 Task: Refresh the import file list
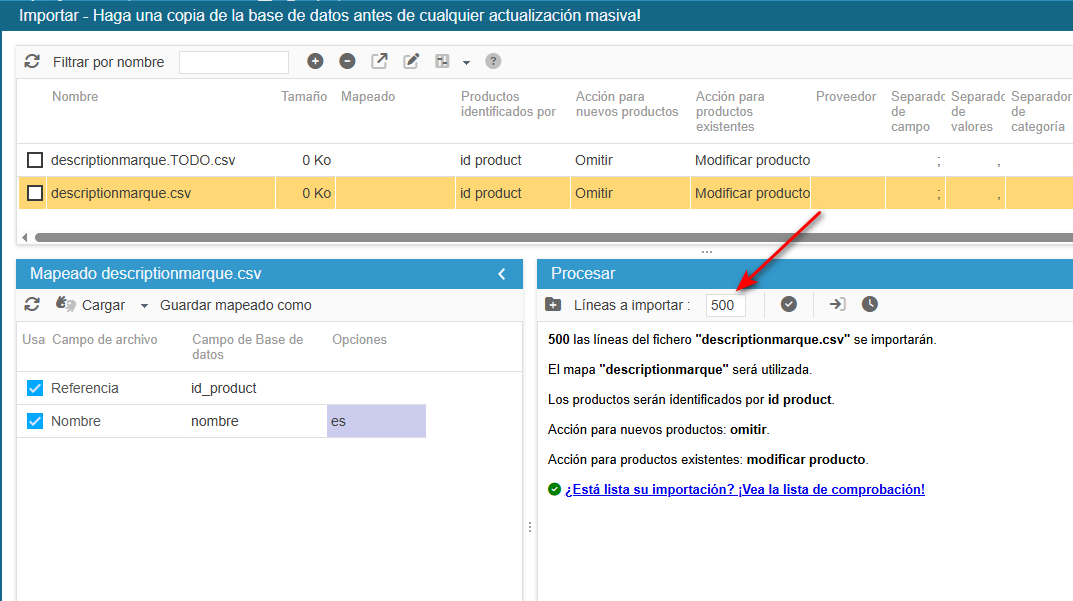32,62
